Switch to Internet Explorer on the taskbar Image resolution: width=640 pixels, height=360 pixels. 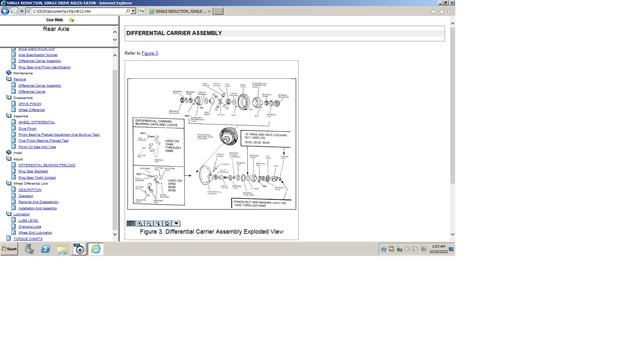click(96, 249)
